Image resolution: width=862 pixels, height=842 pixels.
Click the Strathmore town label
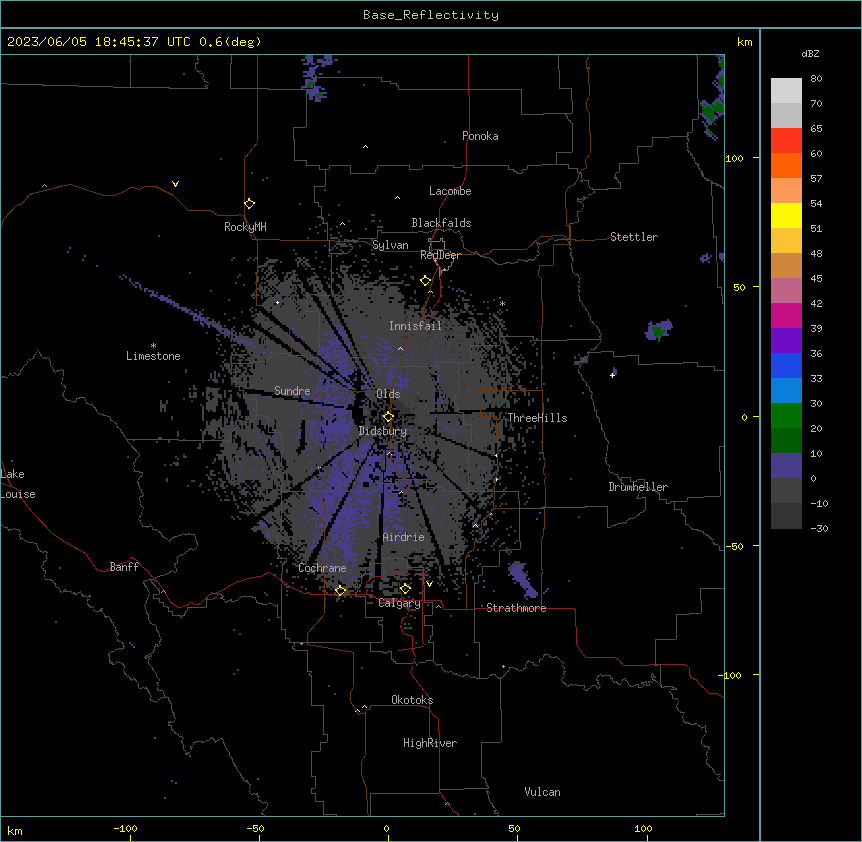tap(516, 608)
